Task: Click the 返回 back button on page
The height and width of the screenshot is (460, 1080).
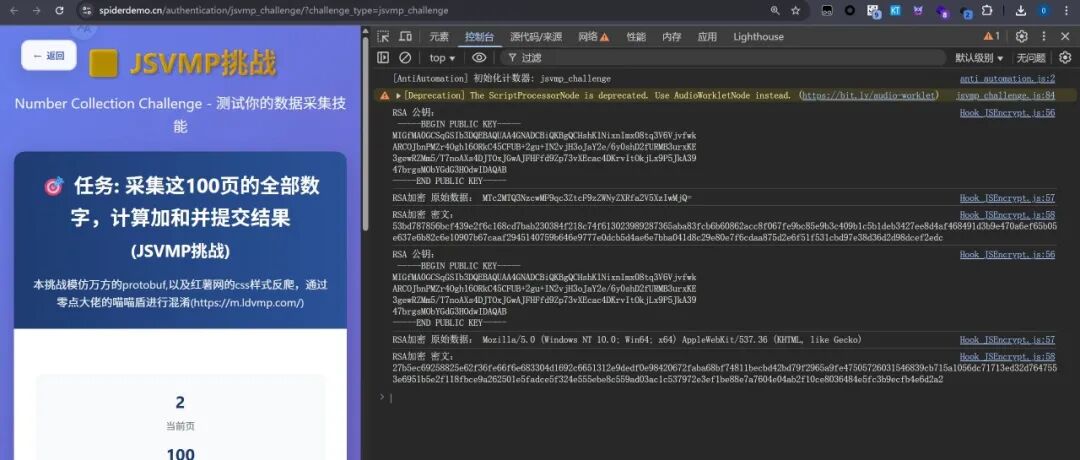Action: pos(48,56)
